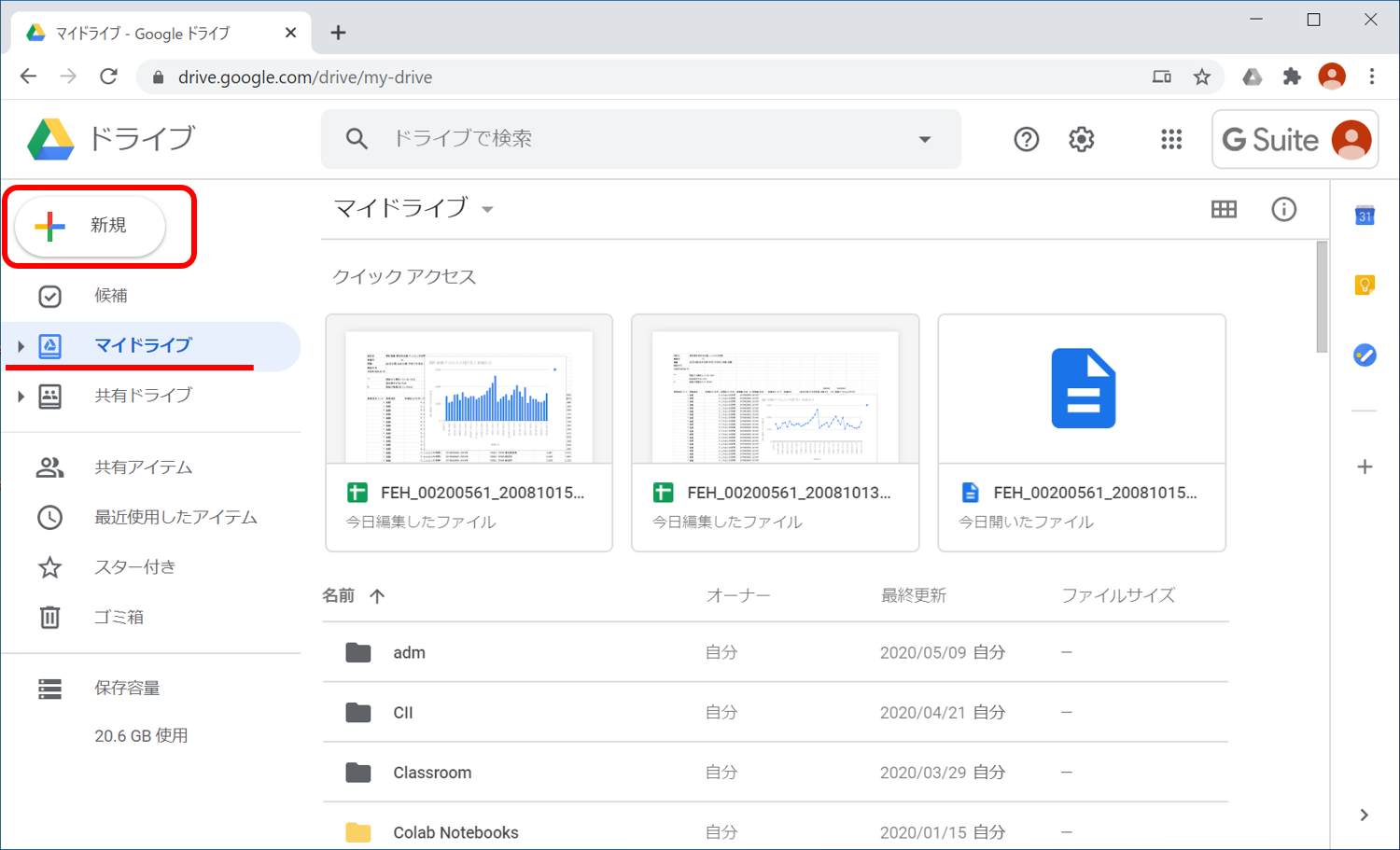Screen dimensions: 1400x850
Task: Click the File size (ファイルサイズ) header
Action: coord(1118,595)
